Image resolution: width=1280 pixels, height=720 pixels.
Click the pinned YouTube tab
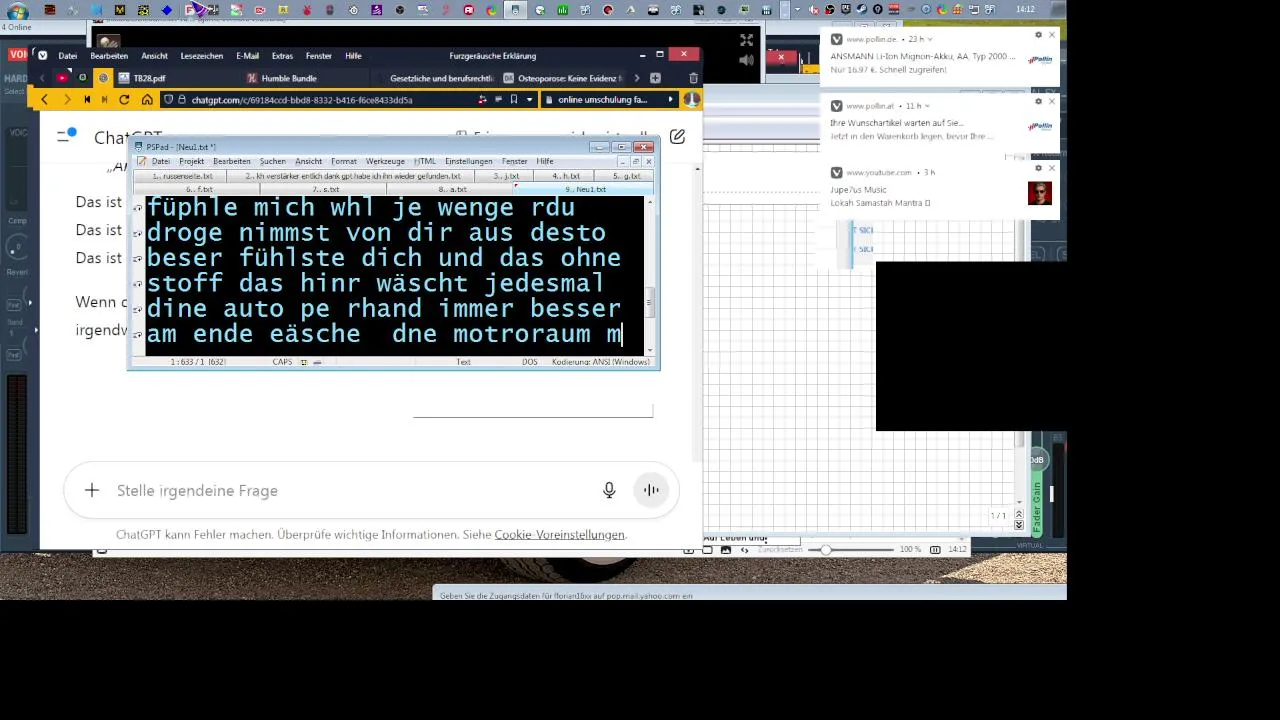tap(62, 78)
